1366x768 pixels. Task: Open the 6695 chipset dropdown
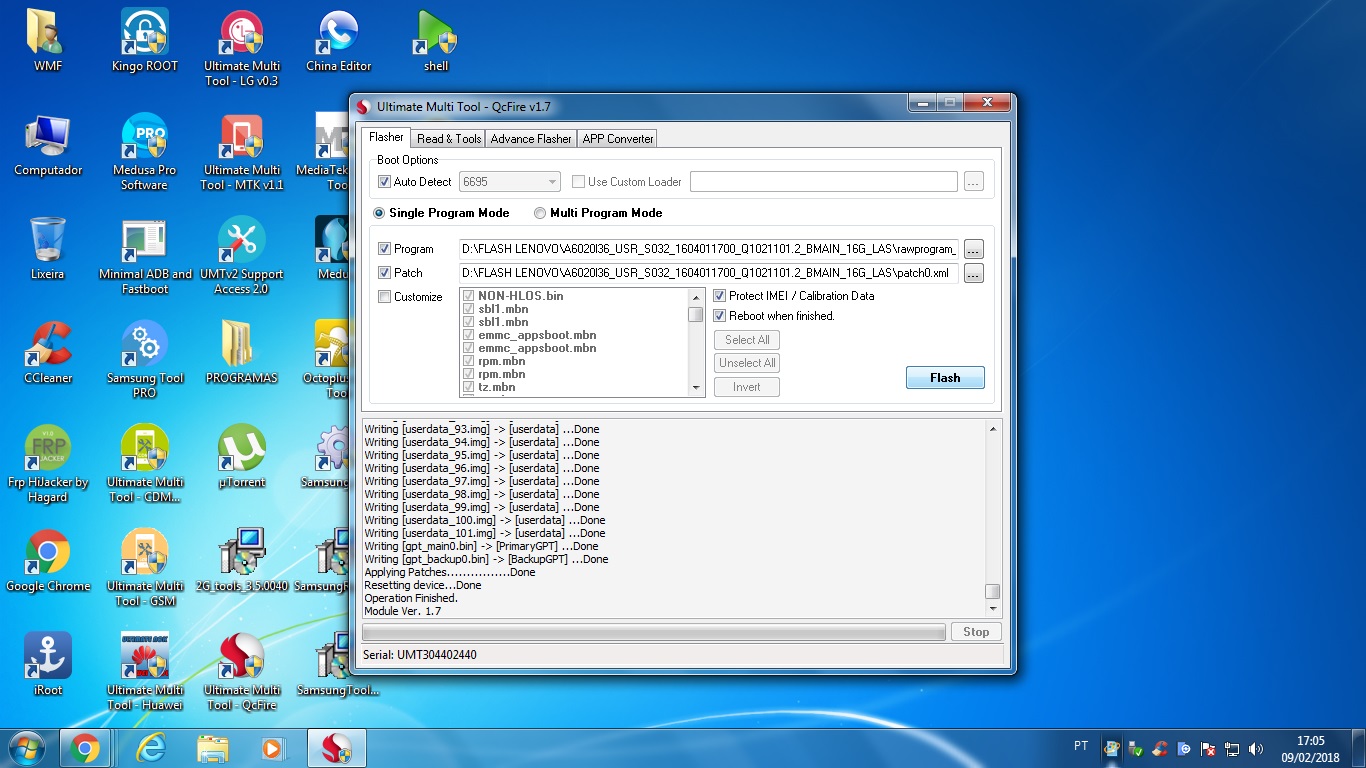coord(509,182)
